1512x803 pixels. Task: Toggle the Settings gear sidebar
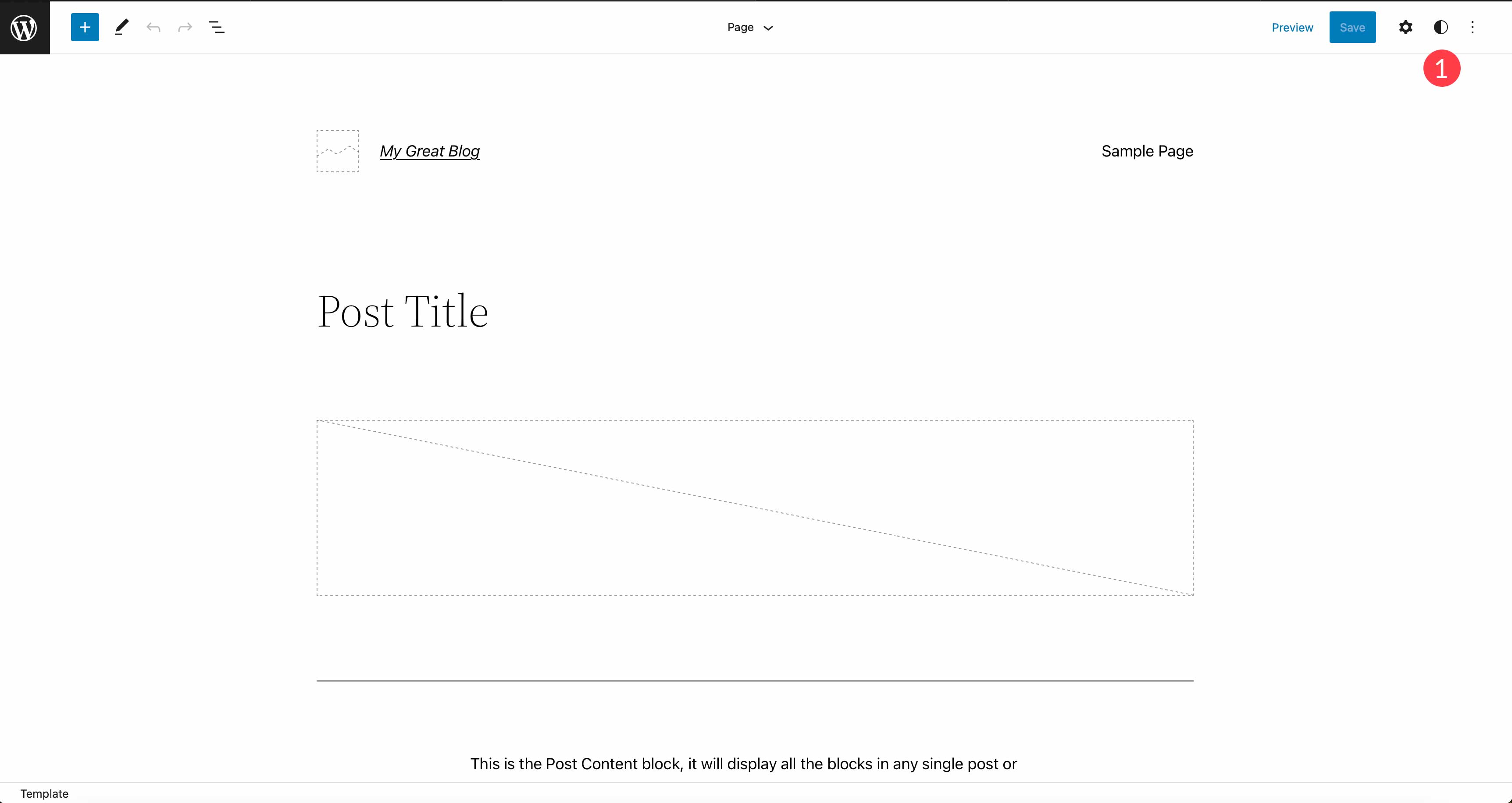coord(1405,27)
